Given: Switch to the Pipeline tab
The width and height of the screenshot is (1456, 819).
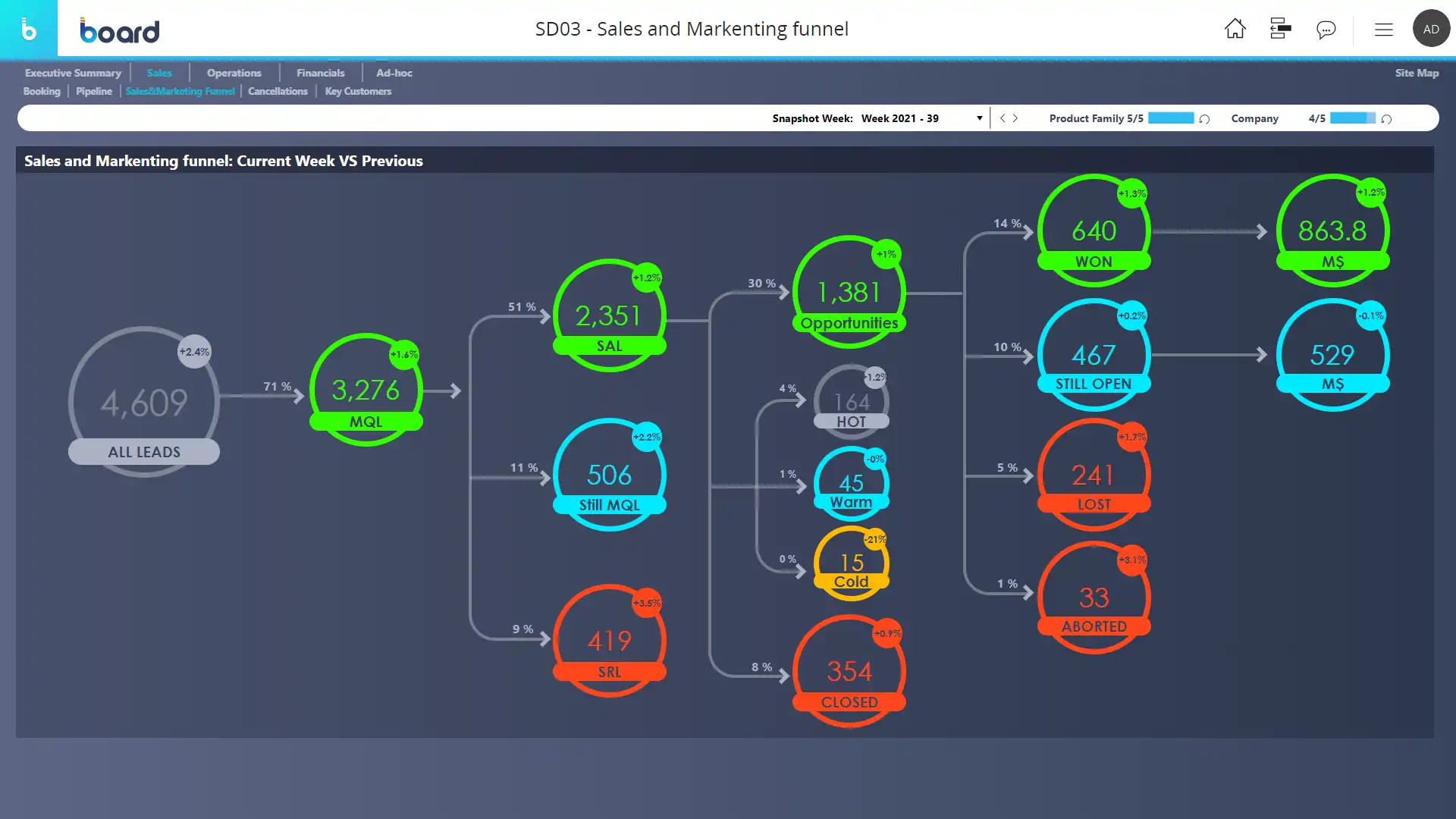Looking at the screenshot, I should [x=94, y=91].
